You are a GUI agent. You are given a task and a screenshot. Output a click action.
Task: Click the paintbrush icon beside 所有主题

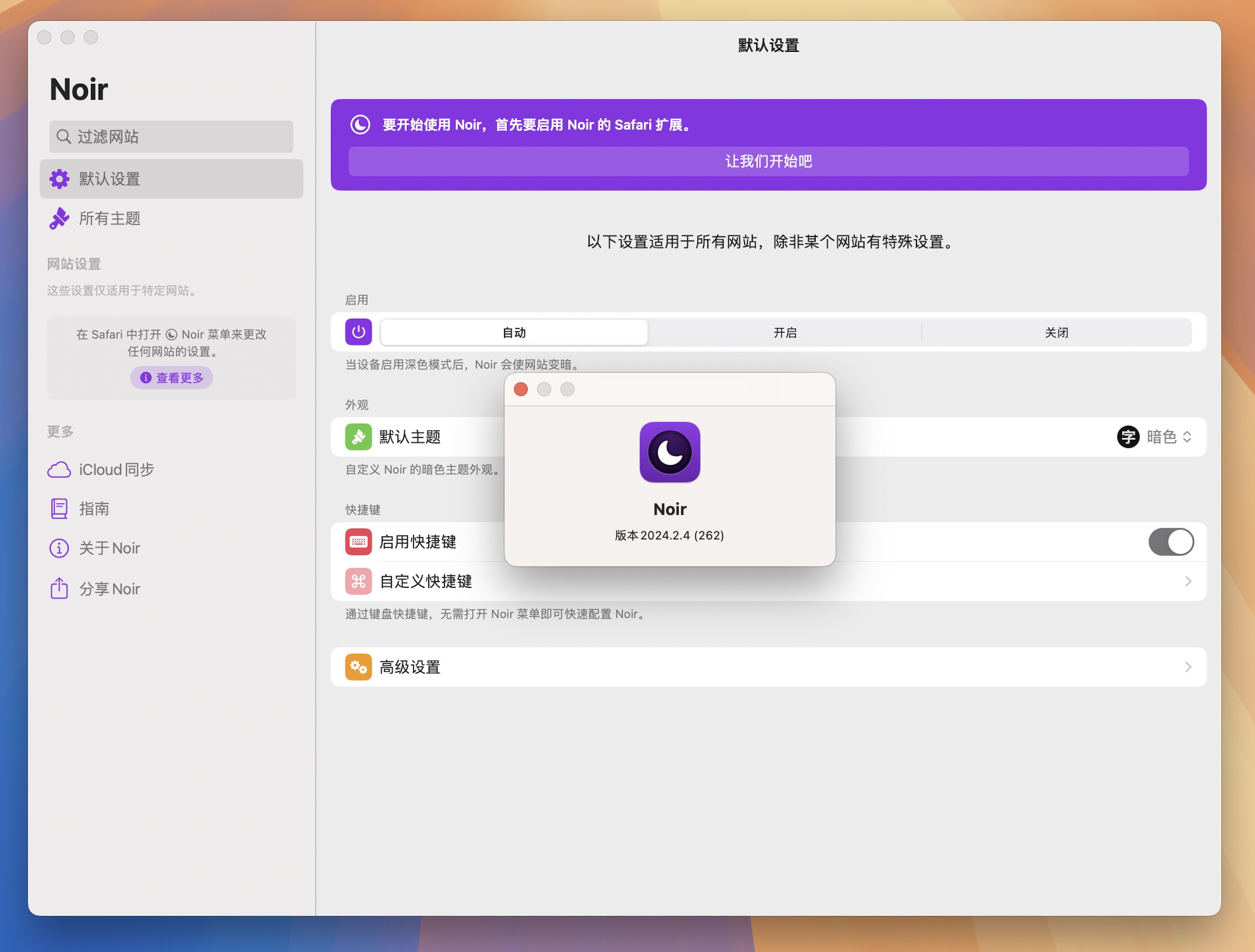point(59,218)
